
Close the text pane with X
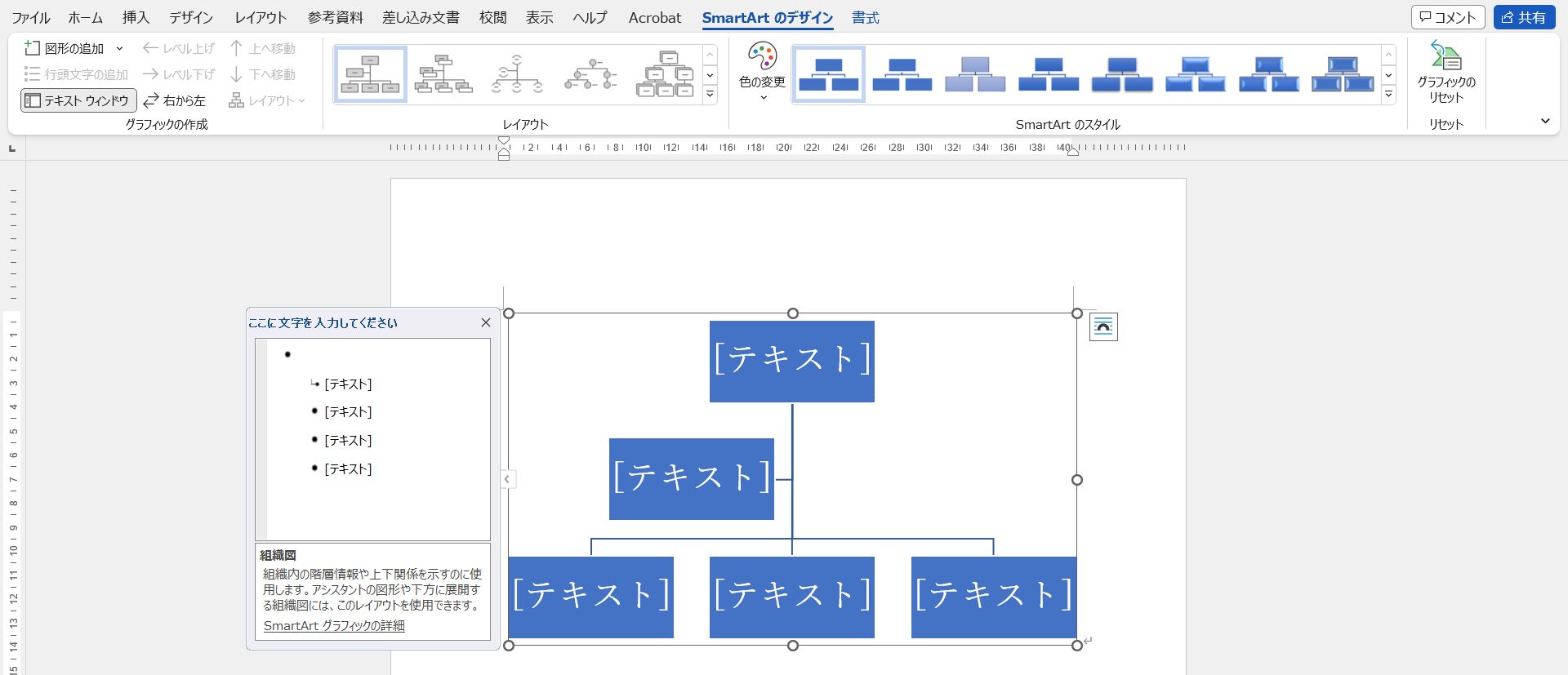coord(486,322)
